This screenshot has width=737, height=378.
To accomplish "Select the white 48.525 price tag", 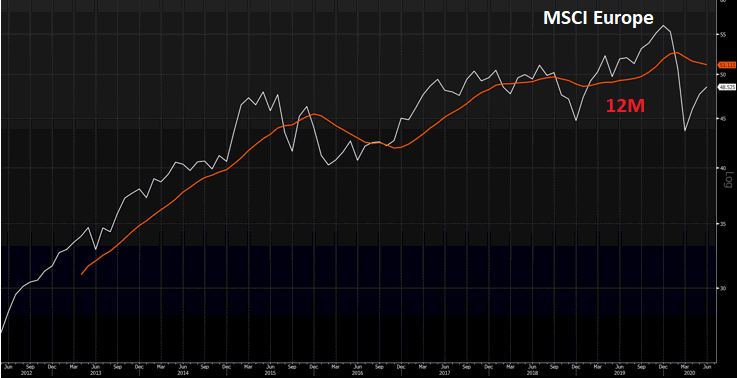I will point(727,87).
